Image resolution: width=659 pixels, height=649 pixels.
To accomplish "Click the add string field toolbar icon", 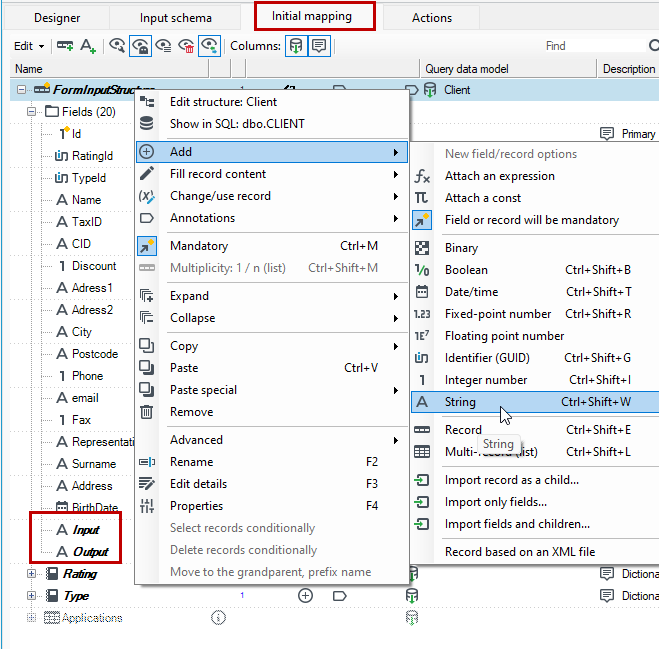I will coord(88,46).
